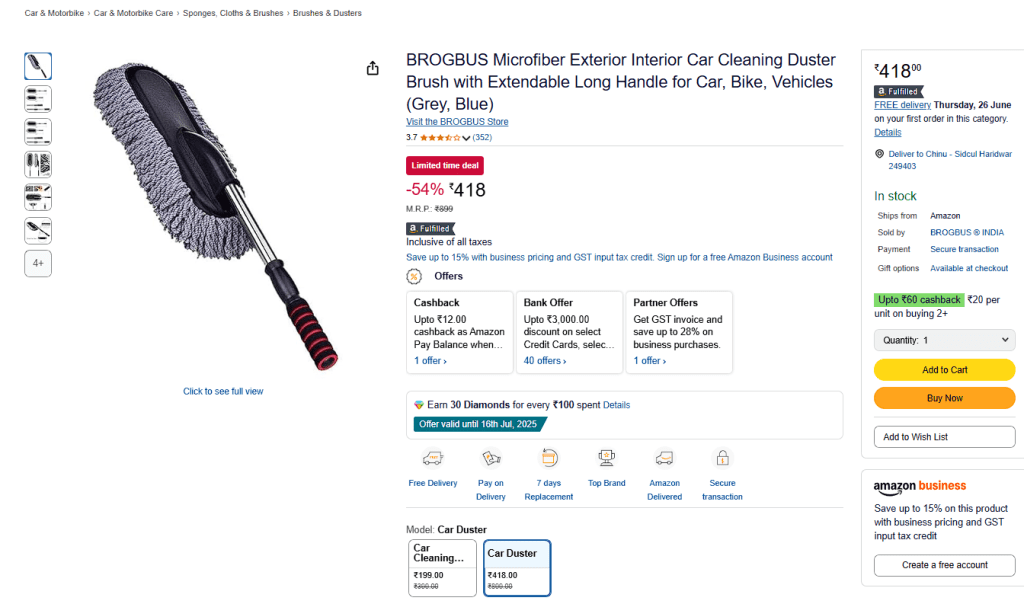Open Car & Motorbike Care breadcrumb
The height and width of the screenshot is (604, 1024).
[x=133, y=13]
